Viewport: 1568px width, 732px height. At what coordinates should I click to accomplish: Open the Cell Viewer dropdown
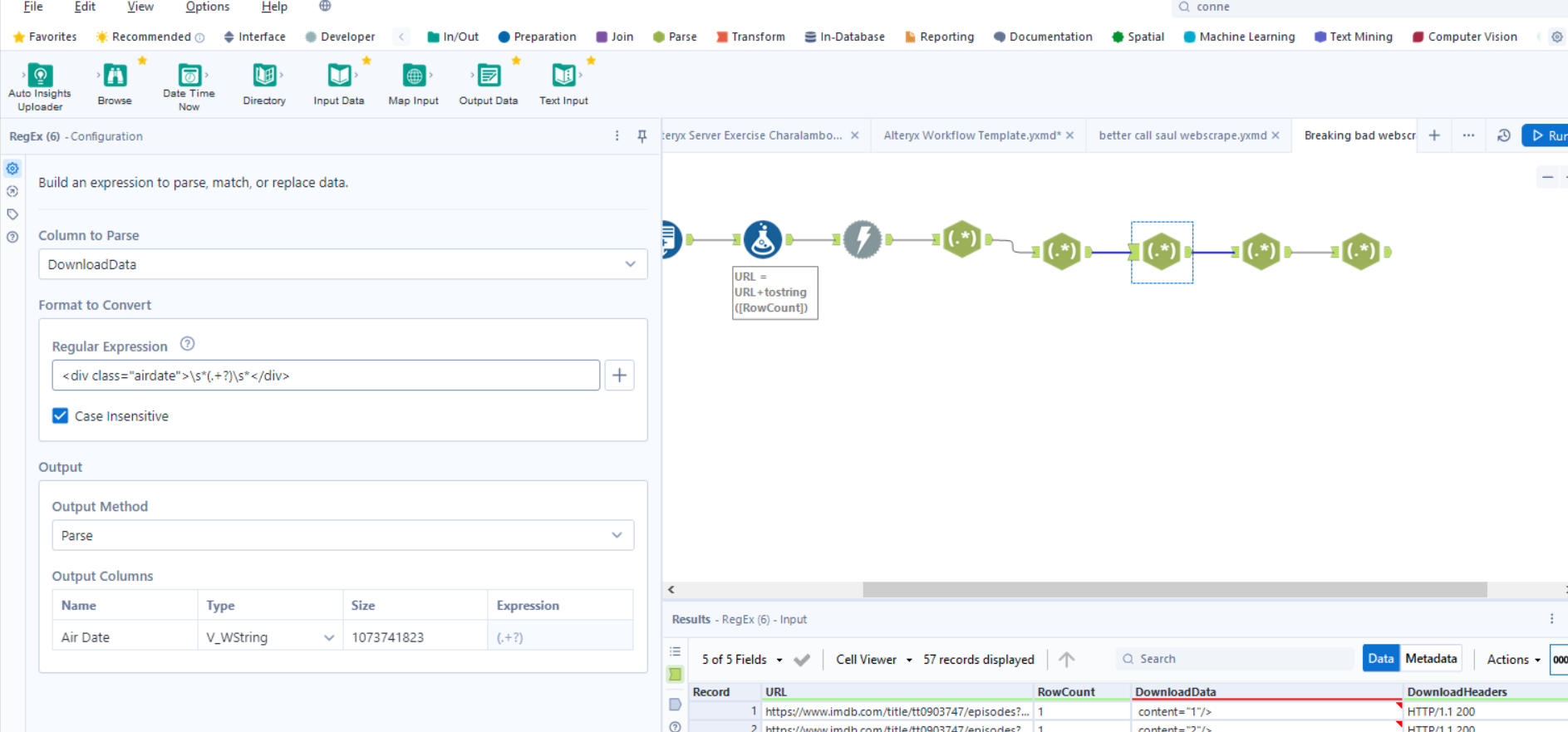coord(874,660)
